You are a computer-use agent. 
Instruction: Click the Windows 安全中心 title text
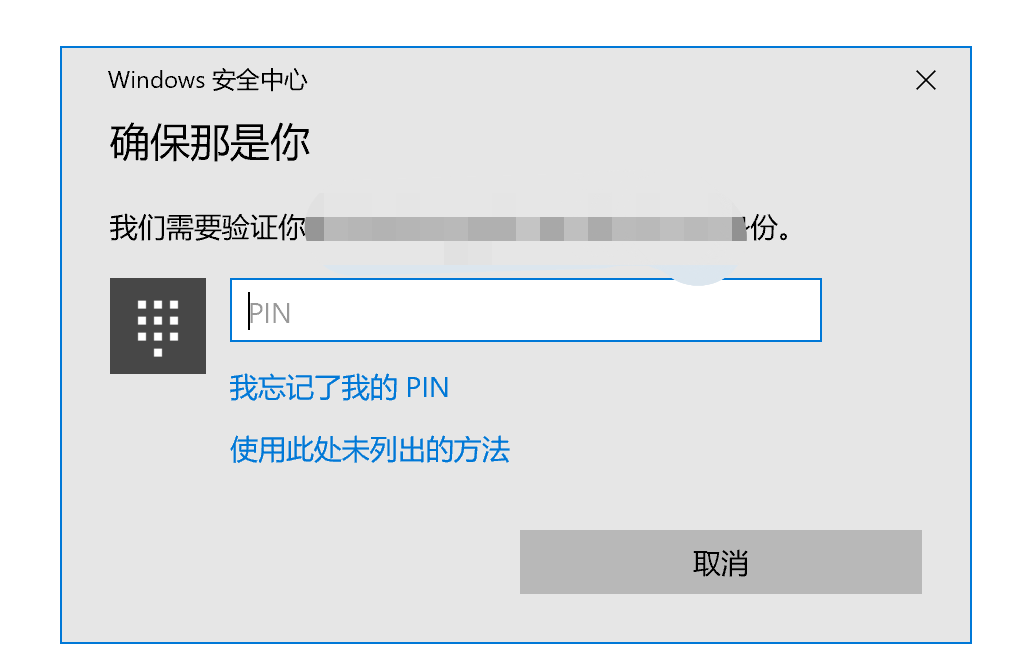click(207, 80)
